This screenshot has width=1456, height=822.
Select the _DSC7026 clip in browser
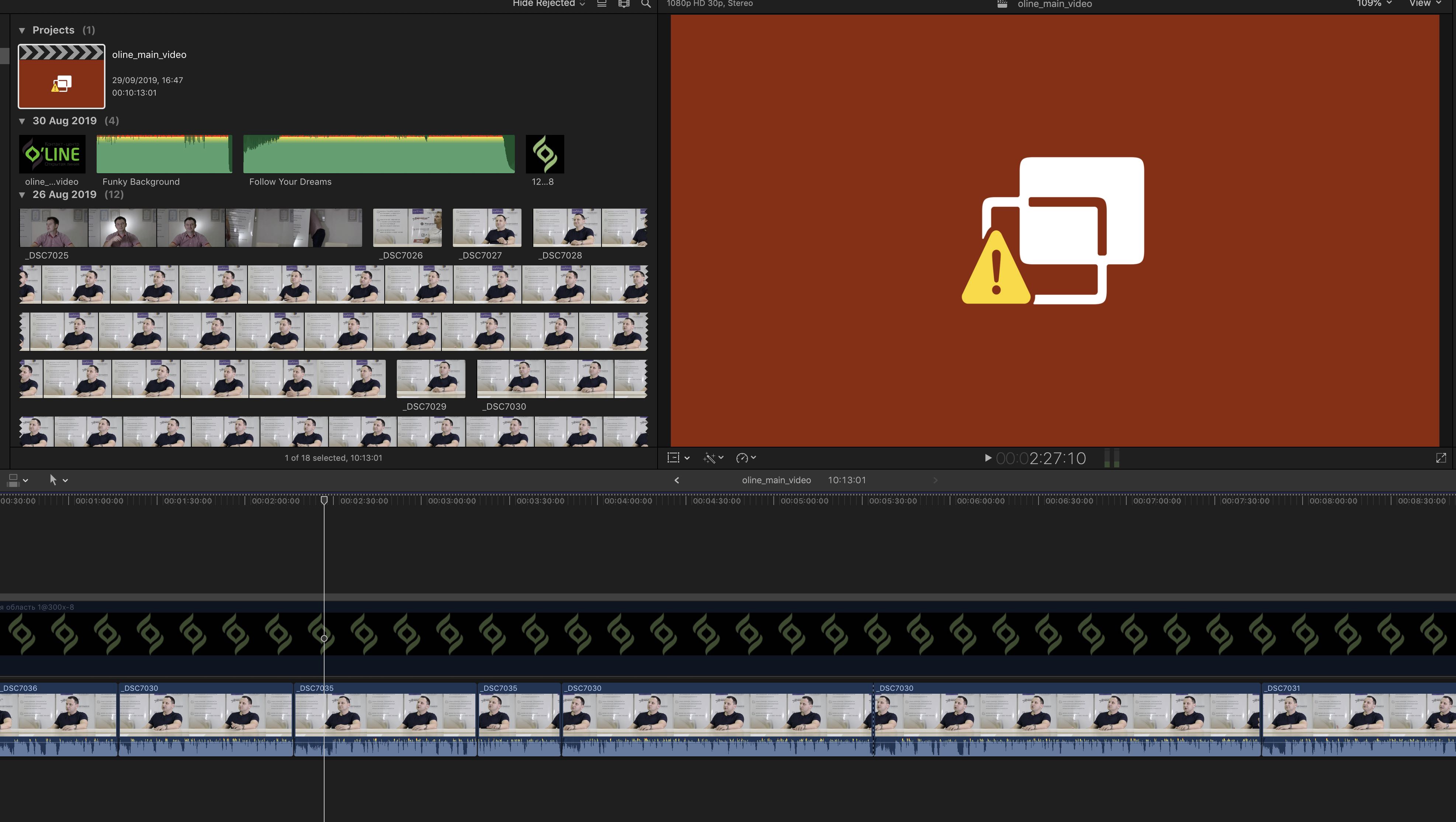(x=408, y=228)
